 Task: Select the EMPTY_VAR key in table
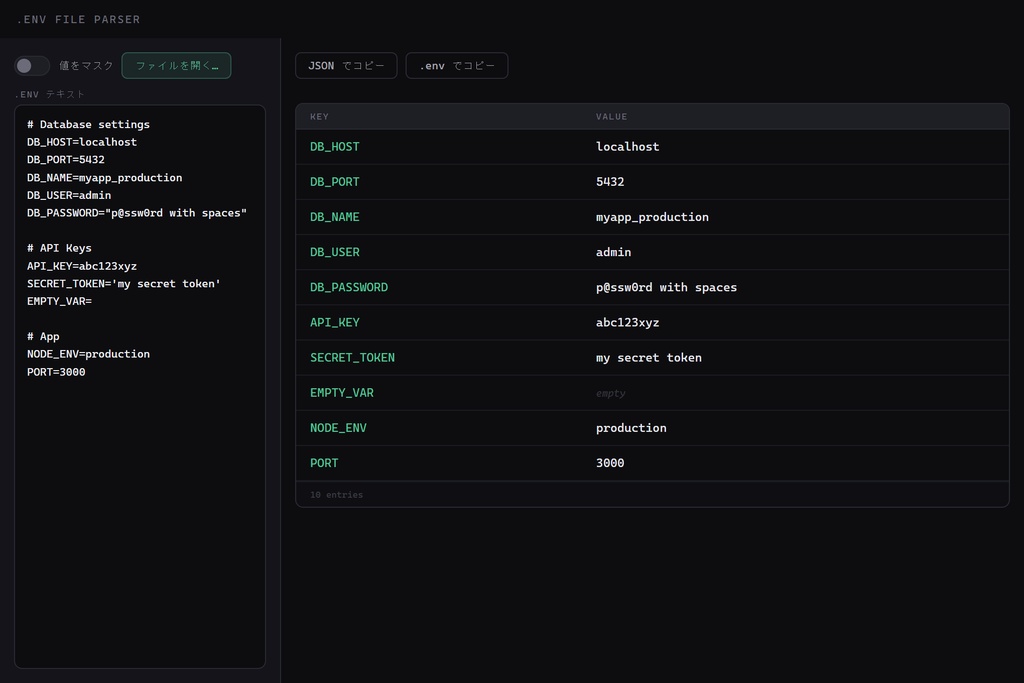[x=342, y=393]
